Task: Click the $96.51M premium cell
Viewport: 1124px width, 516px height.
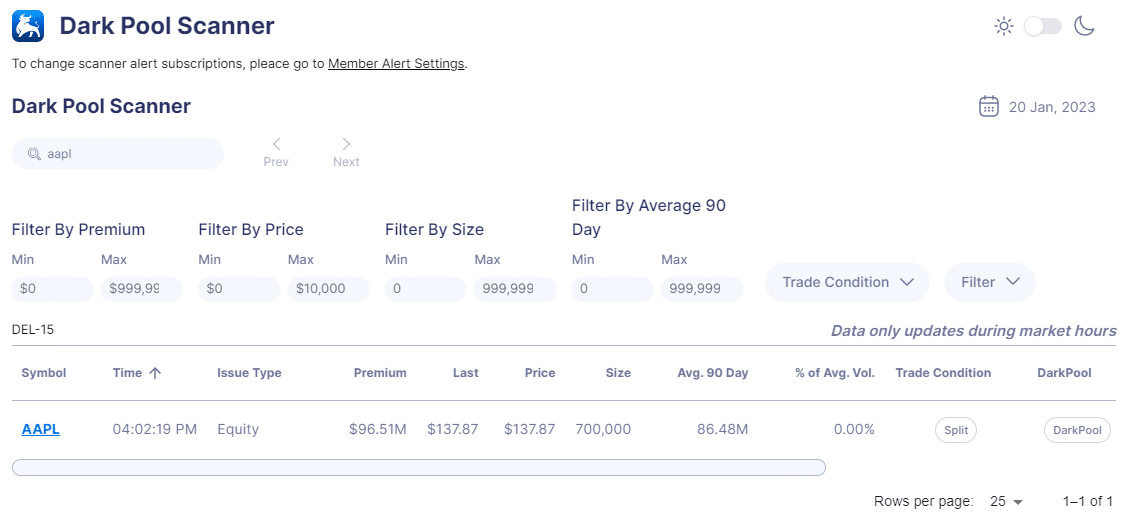Action: pos(378,429)
